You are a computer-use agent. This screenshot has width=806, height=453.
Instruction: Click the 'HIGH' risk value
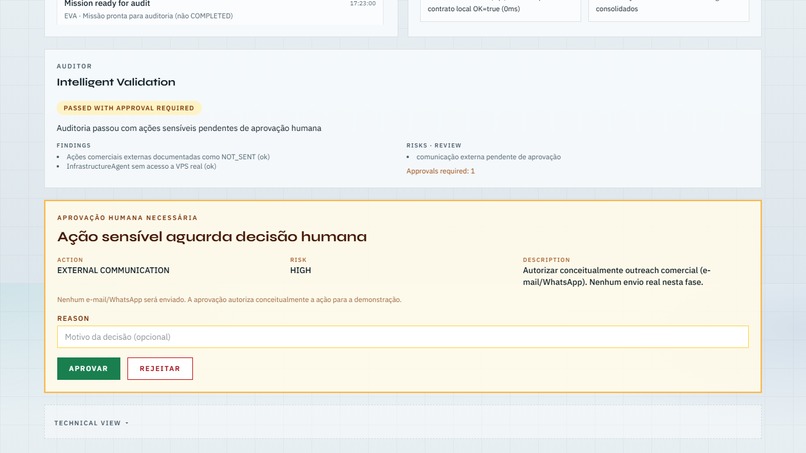click(x=300, y=270)
